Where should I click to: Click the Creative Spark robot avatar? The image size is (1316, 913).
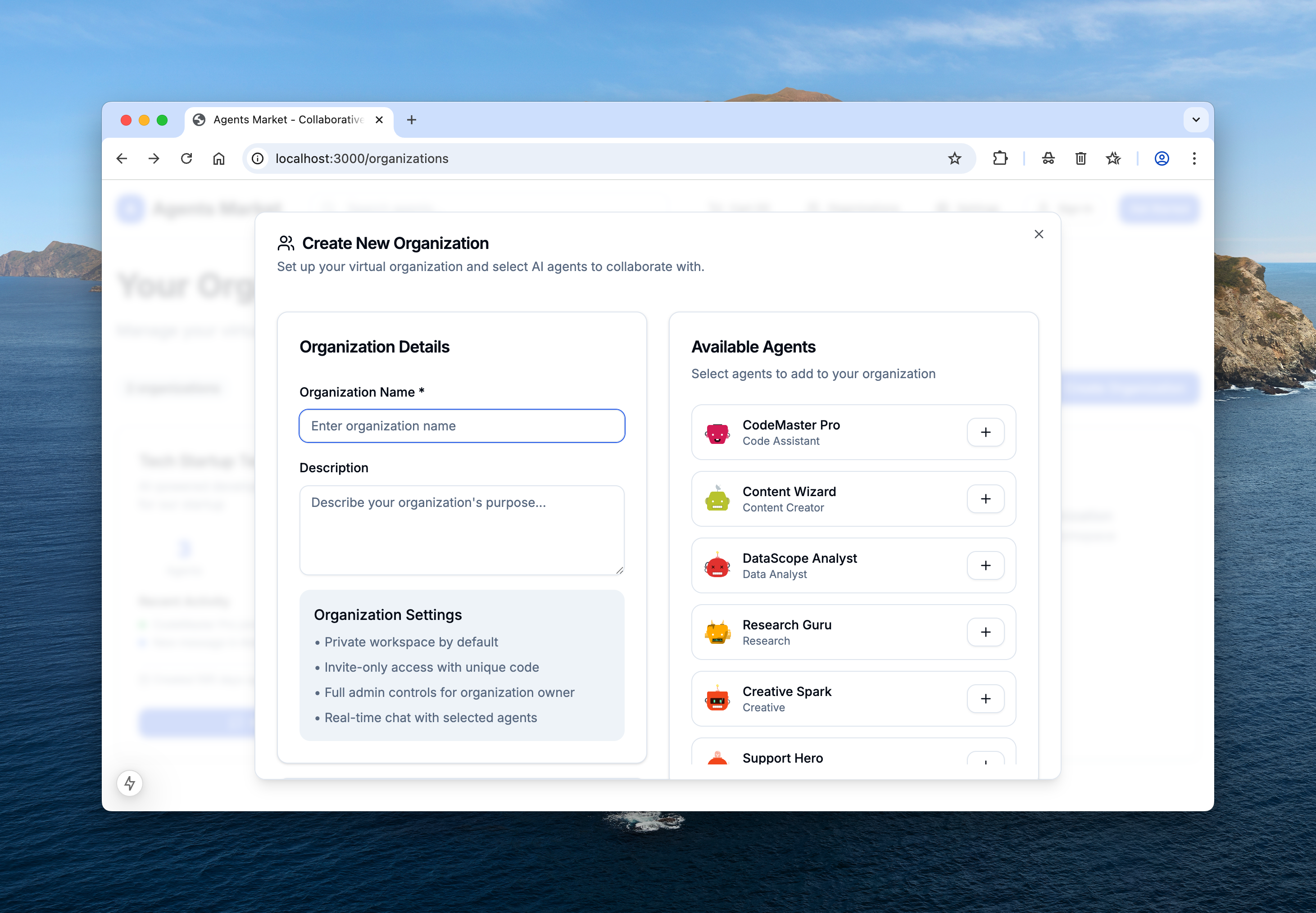click(x=717, y=698)
